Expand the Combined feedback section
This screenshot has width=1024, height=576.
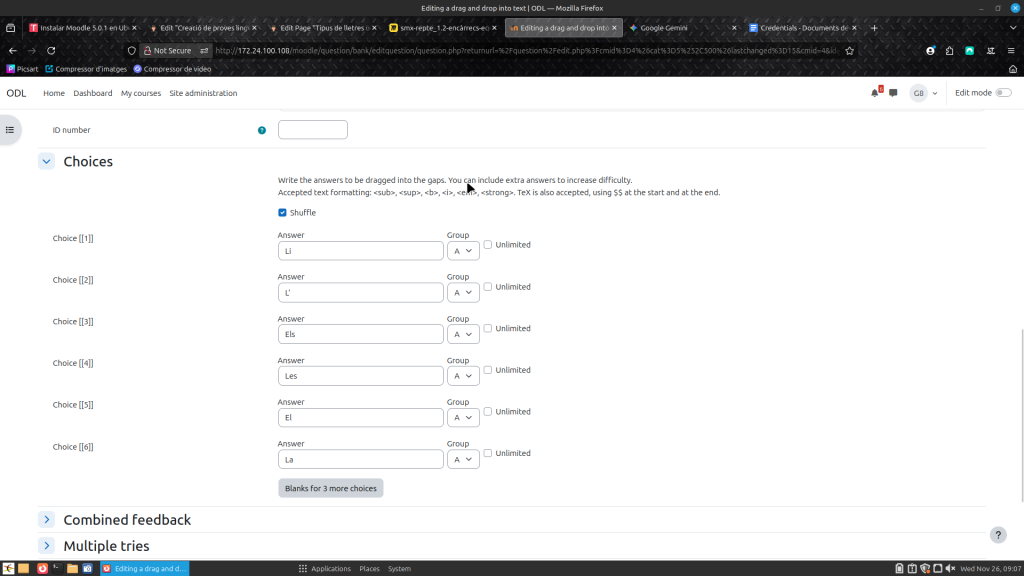point(46,520)
